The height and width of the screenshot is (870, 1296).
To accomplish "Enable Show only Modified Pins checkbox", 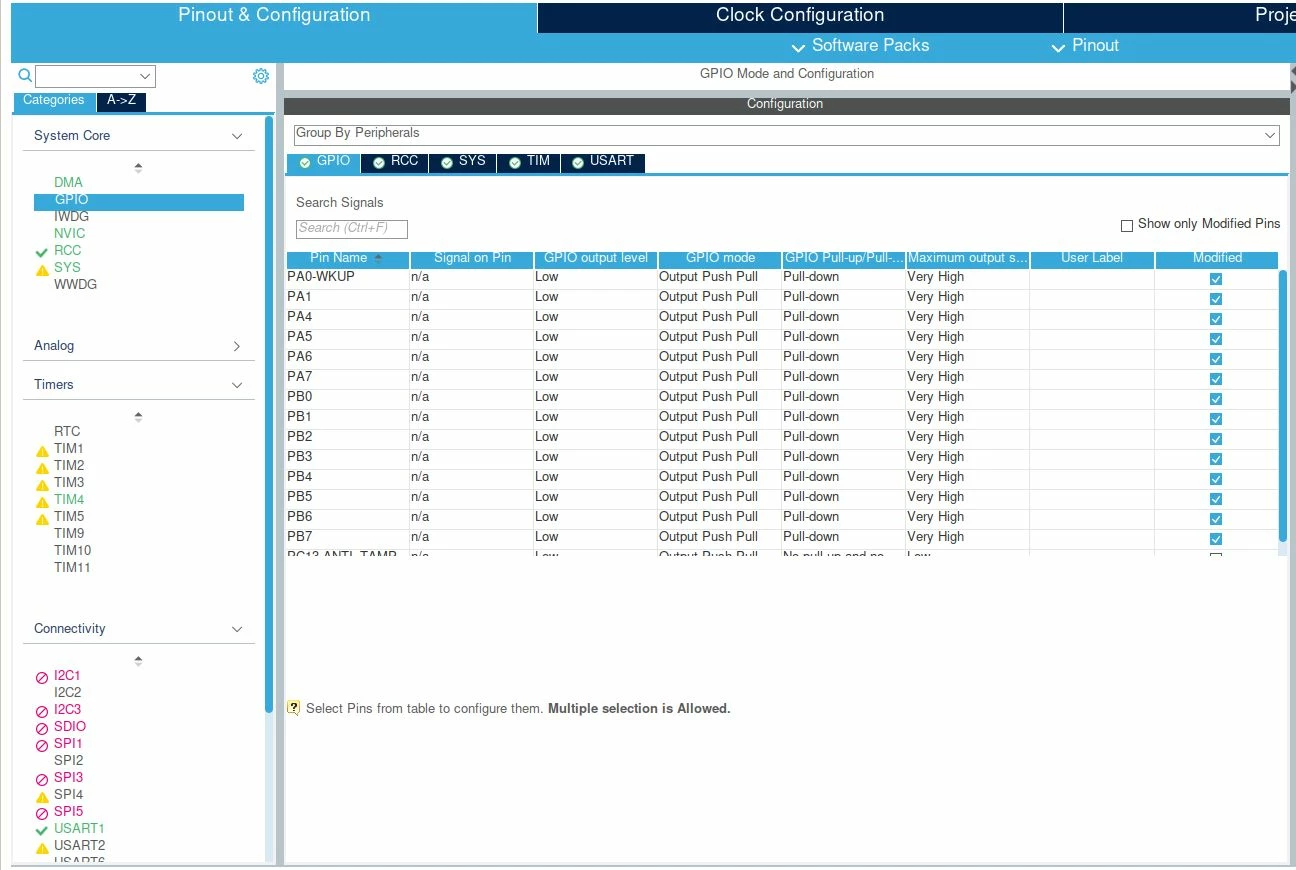I will (x=1127, y=225).
